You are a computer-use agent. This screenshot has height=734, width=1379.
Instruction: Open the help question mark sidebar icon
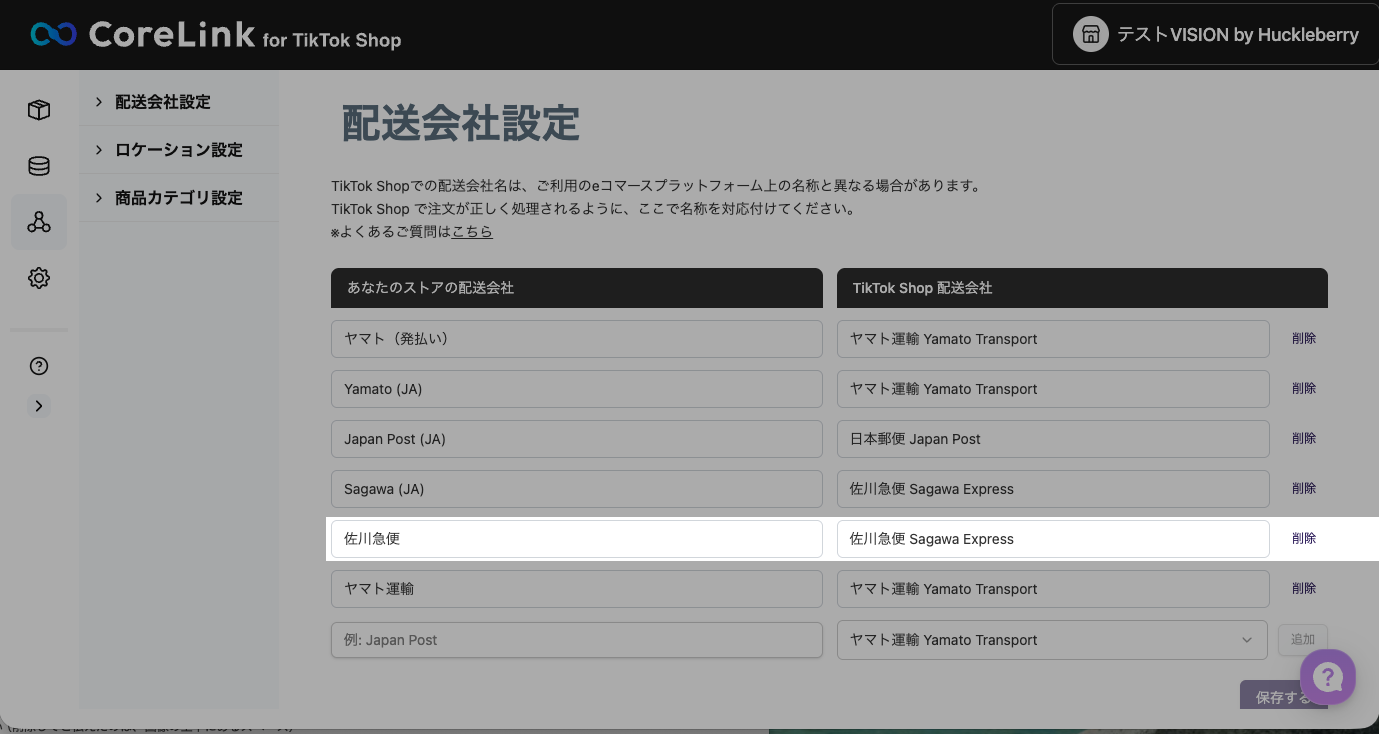39,366
